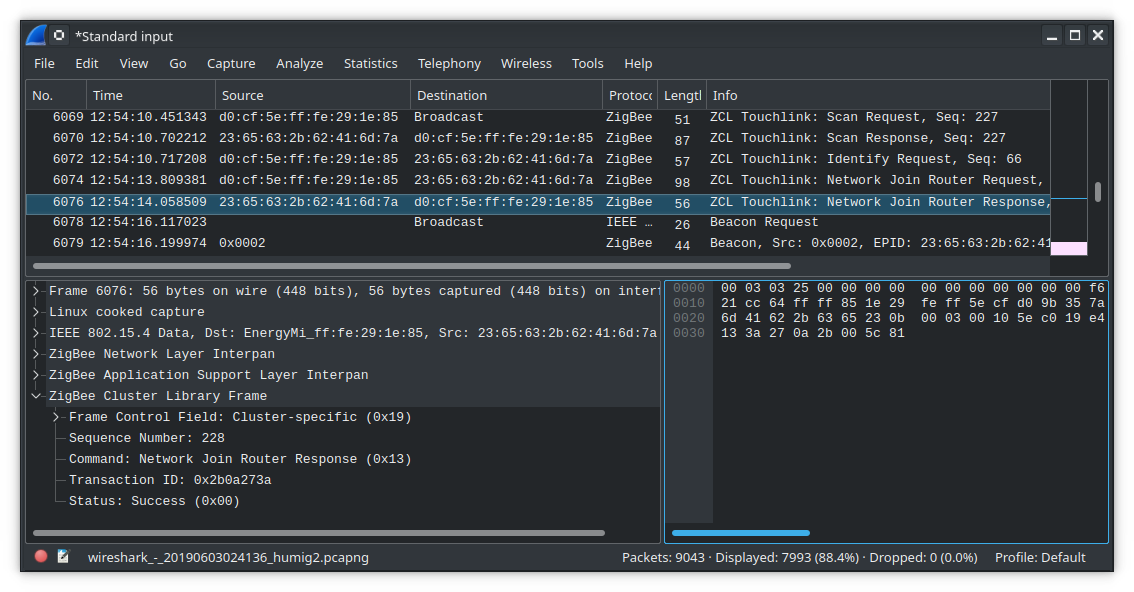Collapse ZigBee Cluster Library Frame node

(x=35, y=395)
